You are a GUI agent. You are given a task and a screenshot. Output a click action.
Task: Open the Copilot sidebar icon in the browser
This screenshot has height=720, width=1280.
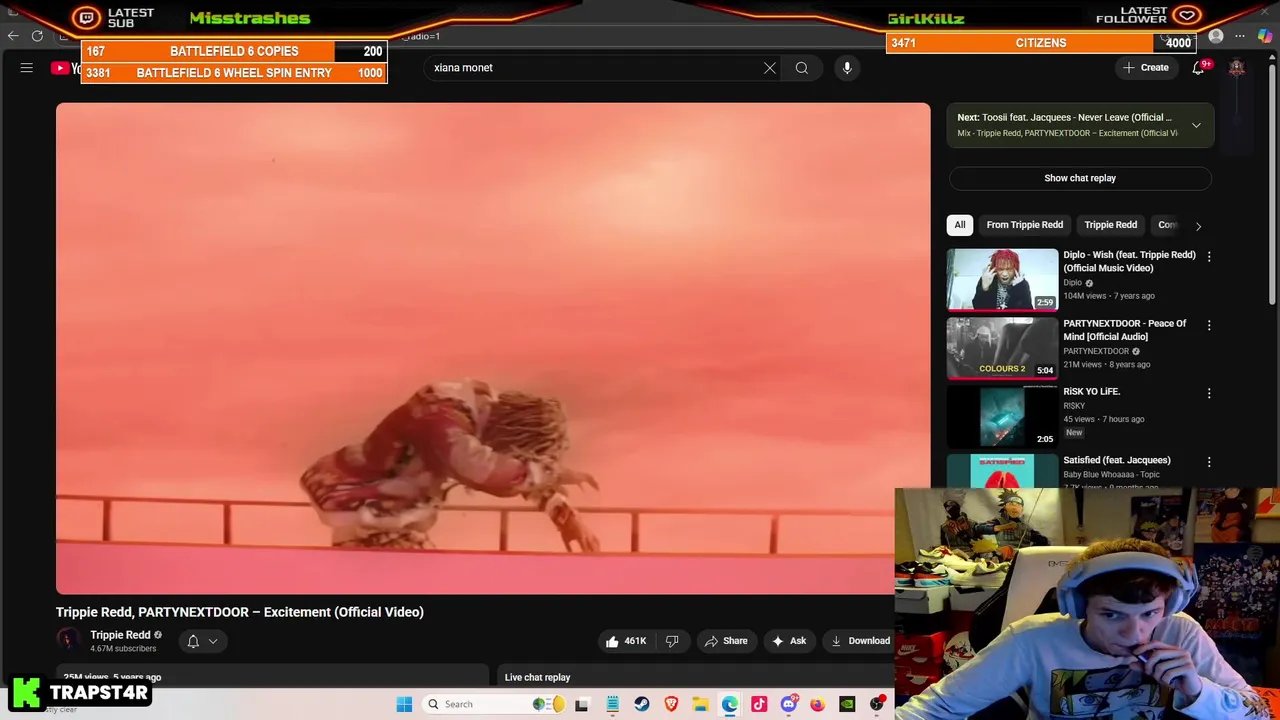click(x=1265, y=36)
